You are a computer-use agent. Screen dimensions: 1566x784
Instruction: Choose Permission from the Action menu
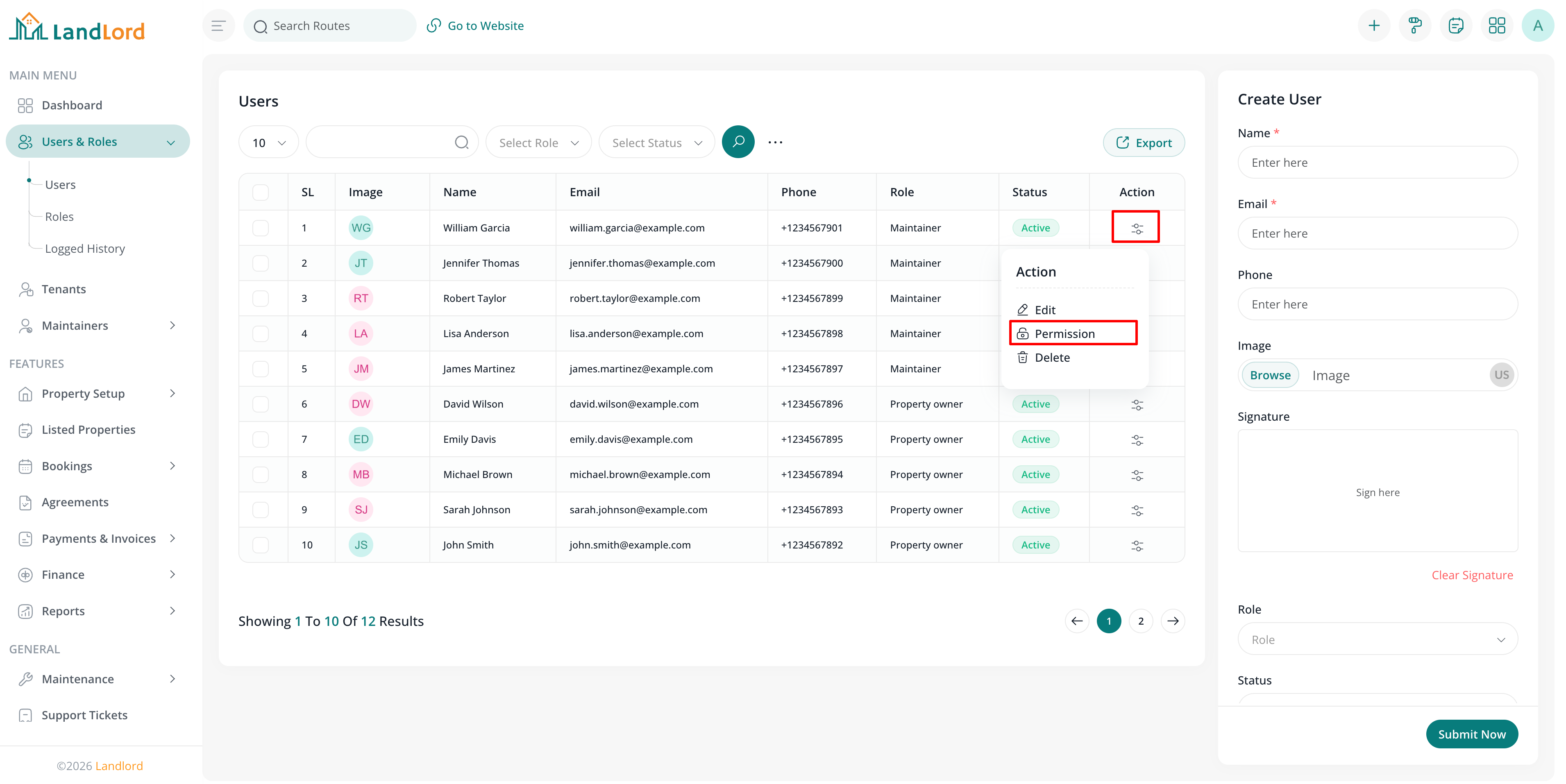point(1064,333)
